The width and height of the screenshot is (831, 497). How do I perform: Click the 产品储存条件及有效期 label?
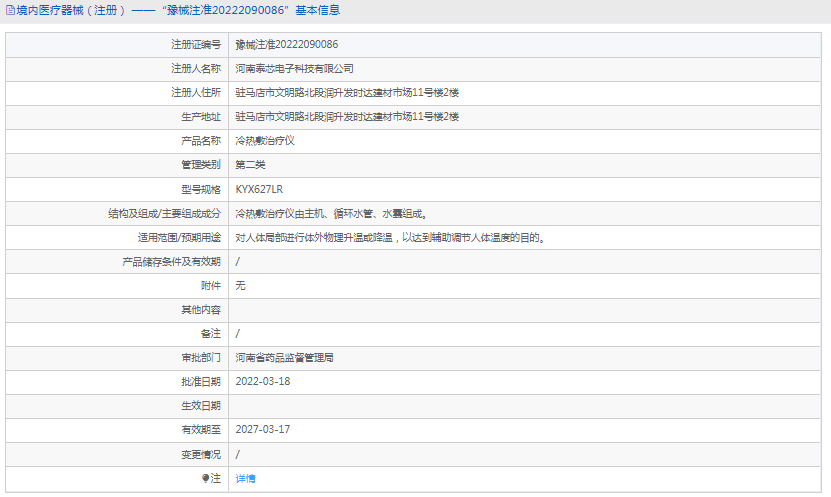[x=171, y=262]
